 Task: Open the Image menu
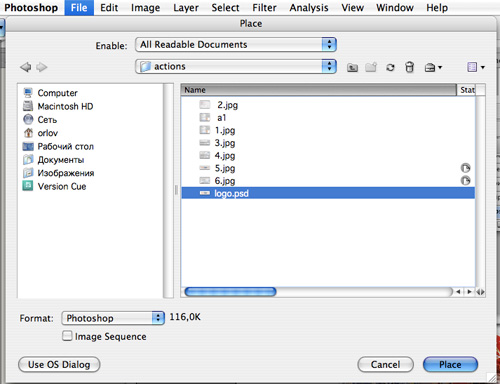[x=145, y=8]
